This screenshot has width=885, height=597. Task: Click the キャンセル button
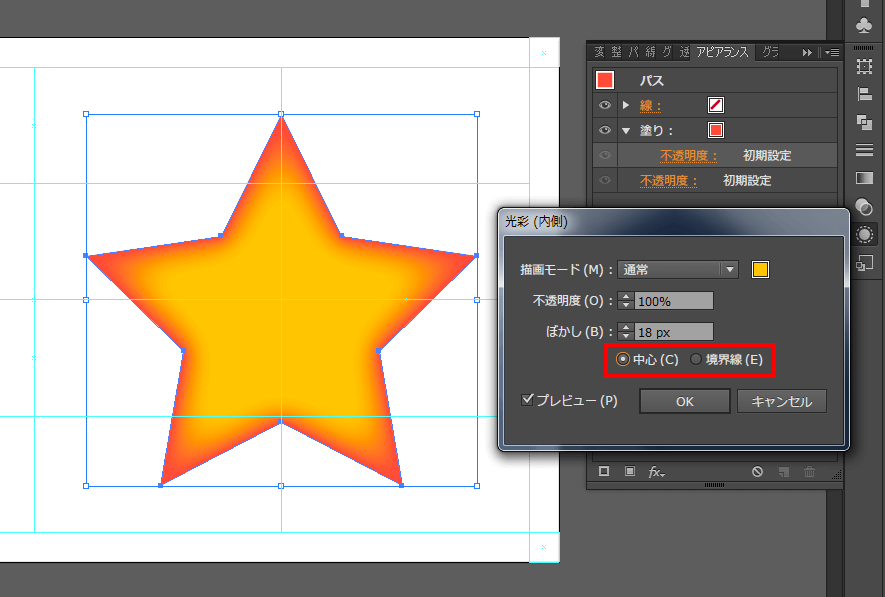[781, 402]
